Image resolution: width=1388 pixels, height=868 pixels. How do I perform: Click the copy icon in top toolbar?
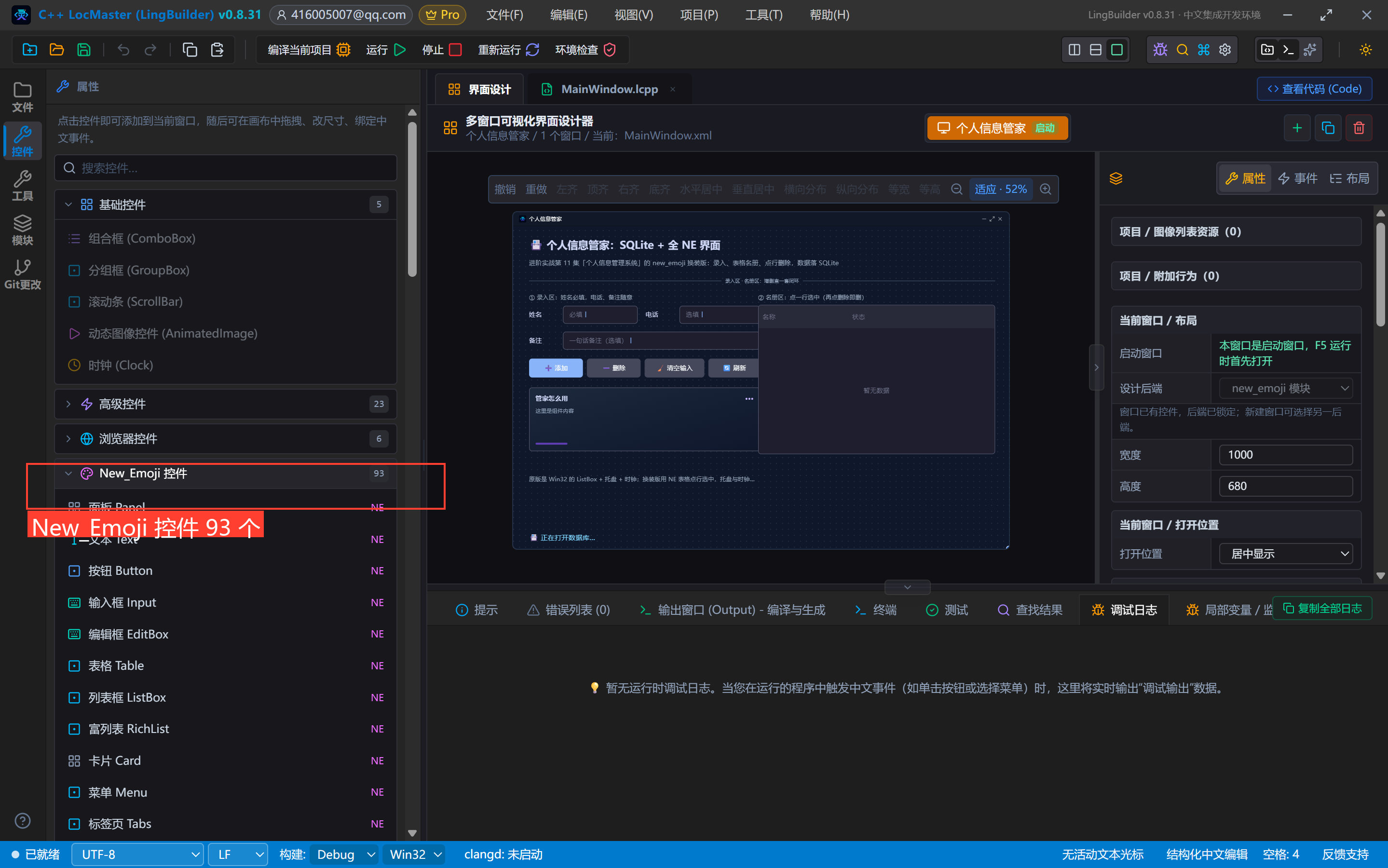pos(190,50)
